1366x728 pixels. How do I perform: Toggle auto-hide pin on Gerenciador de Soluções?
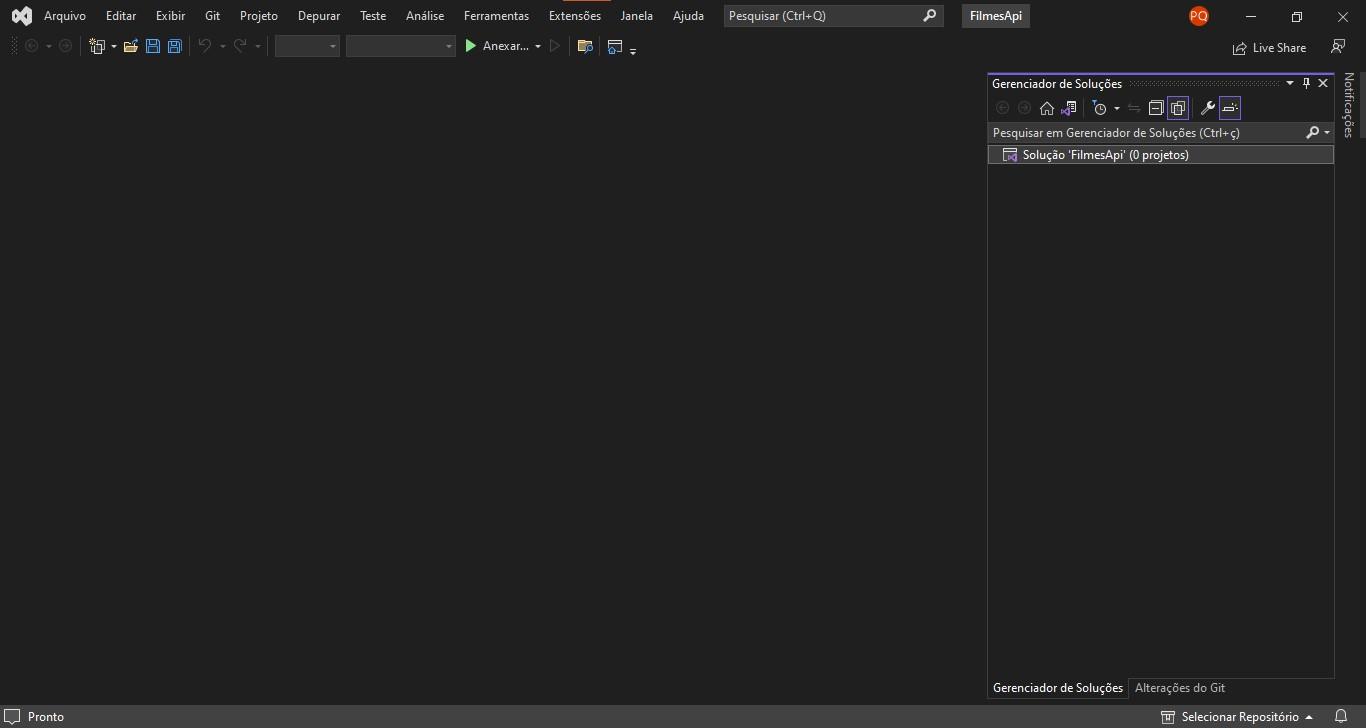pos(1306,83)
